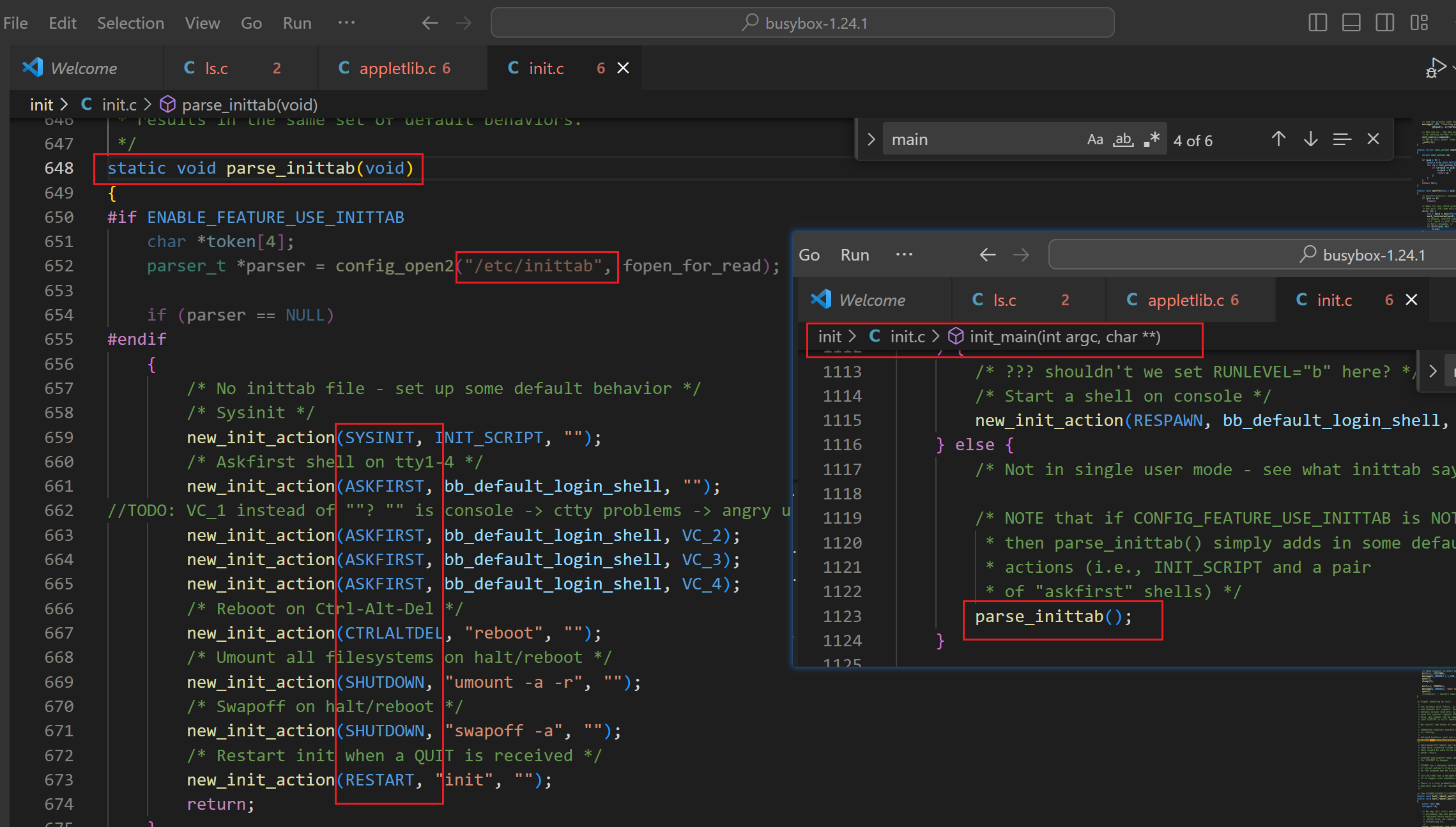Viewport: 1456px width, 827px height.
Task: Click RESPAWN on line 1115 in inset
Action: 1168,420
